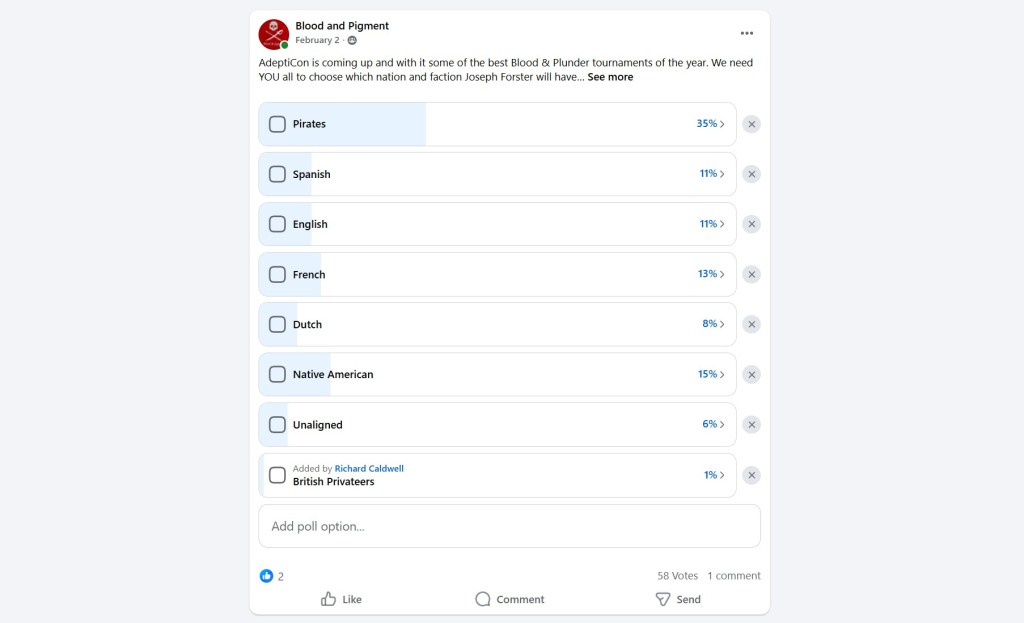1024x623 pixels.
Task: Comment on the poll post
Action: click(510, 599)
